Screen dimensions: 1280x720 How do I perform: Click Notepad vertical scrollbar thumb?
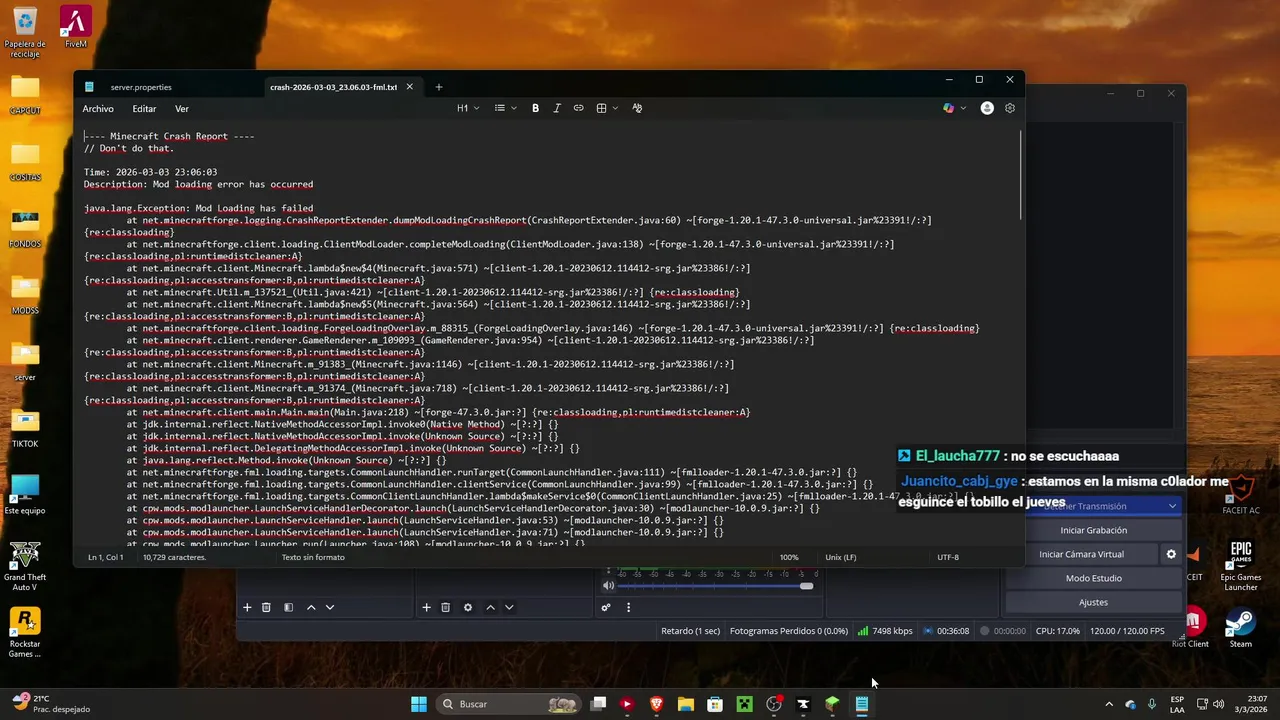click(x=1020, y=175)
